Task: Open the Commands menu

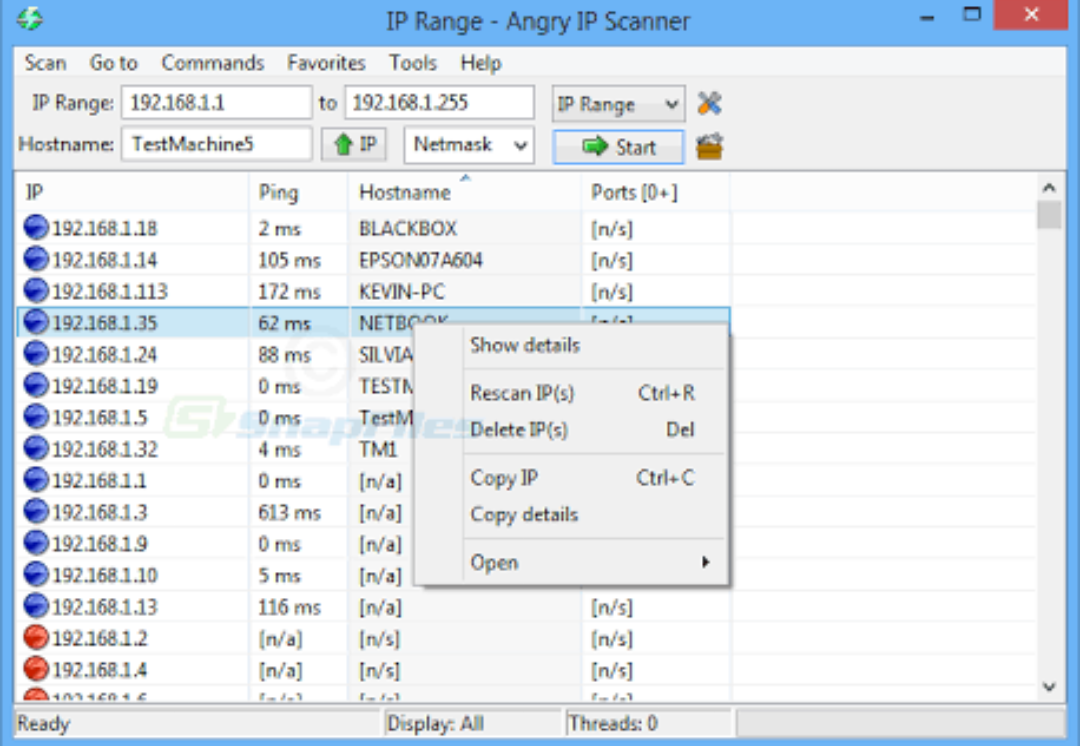Action: (213, 63)
